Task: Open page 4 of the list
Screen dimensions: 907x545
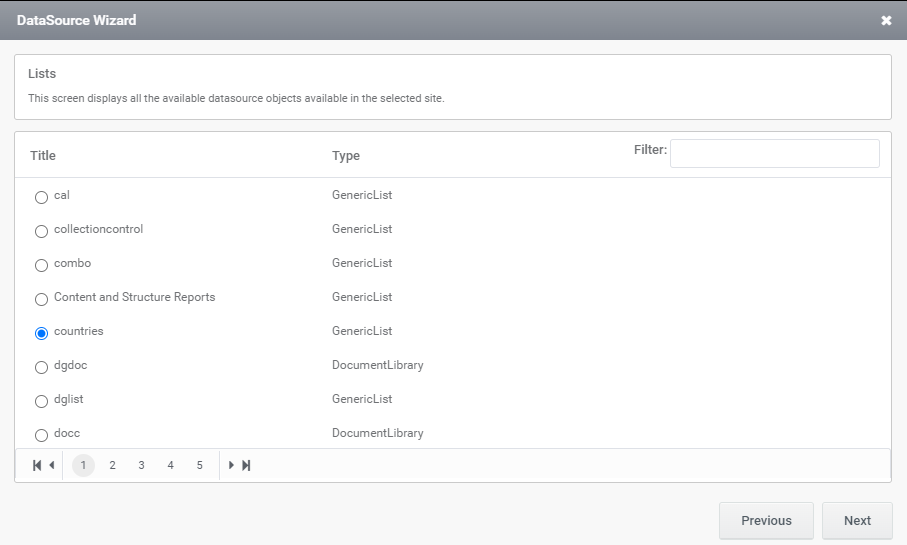Action: (x=171, y=465)
